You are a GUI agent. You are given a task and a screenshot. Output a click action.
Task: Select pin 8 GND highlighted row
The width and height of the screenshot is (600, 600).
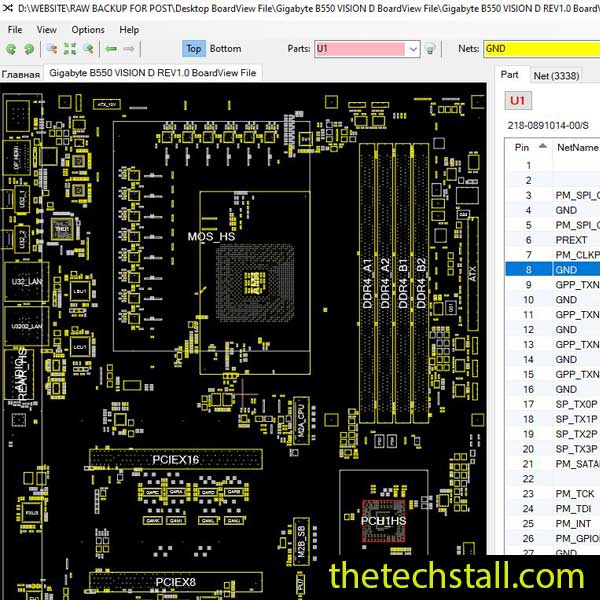pos(553,270)
